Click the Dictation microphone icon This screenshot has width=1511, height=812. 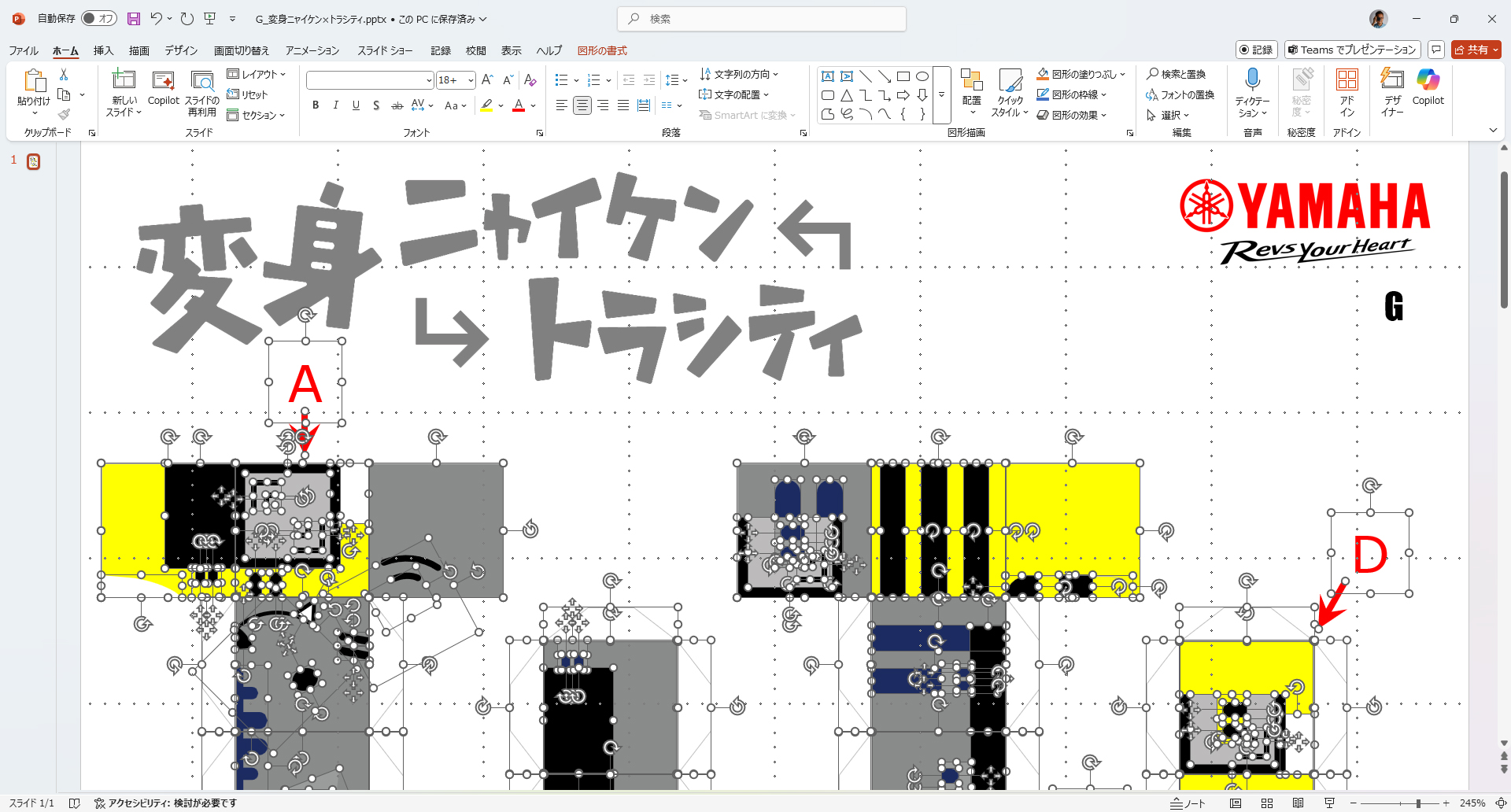tap(1252, 80)
